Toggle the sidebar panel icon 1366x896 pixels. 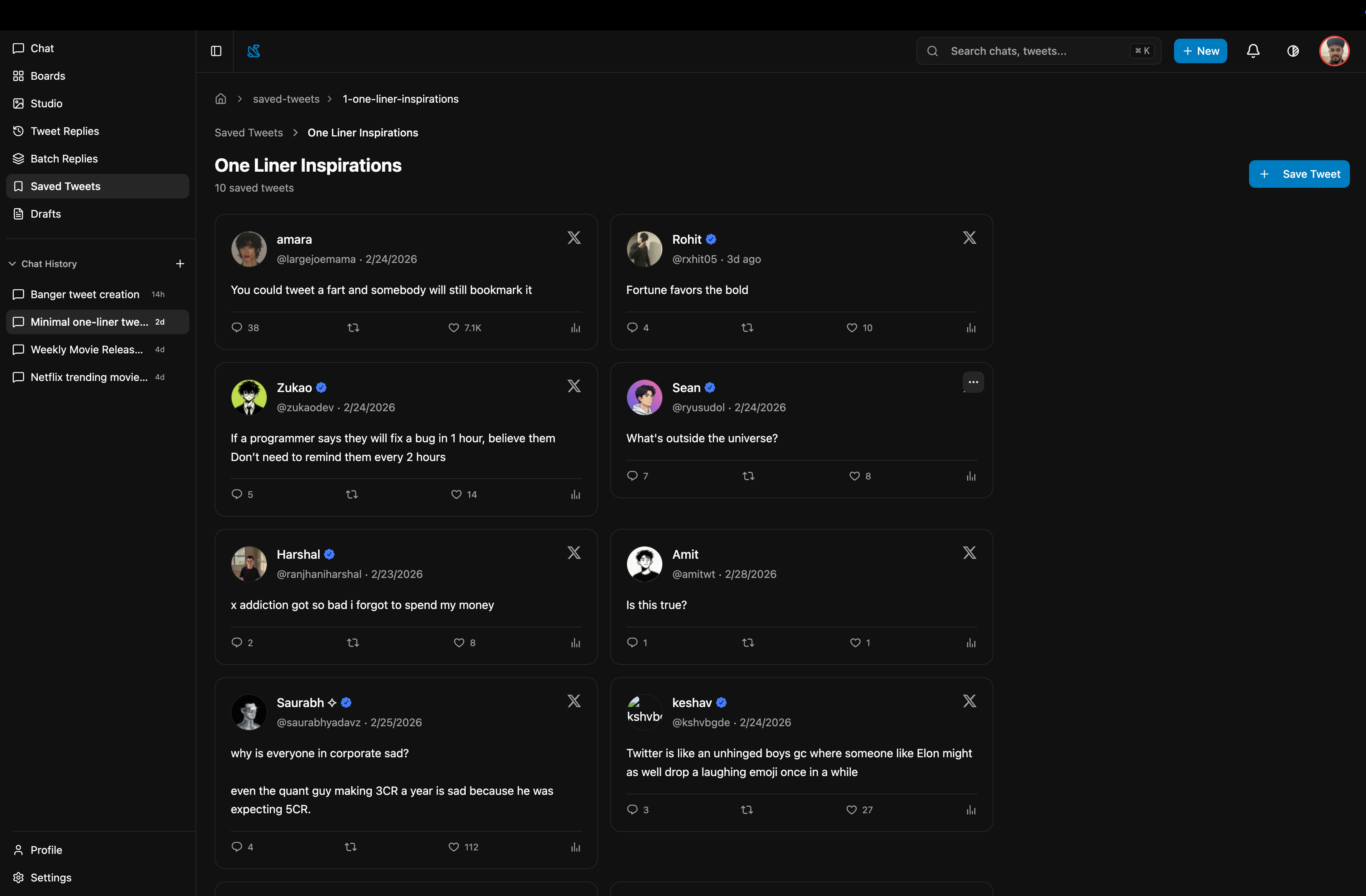[216, 51]
